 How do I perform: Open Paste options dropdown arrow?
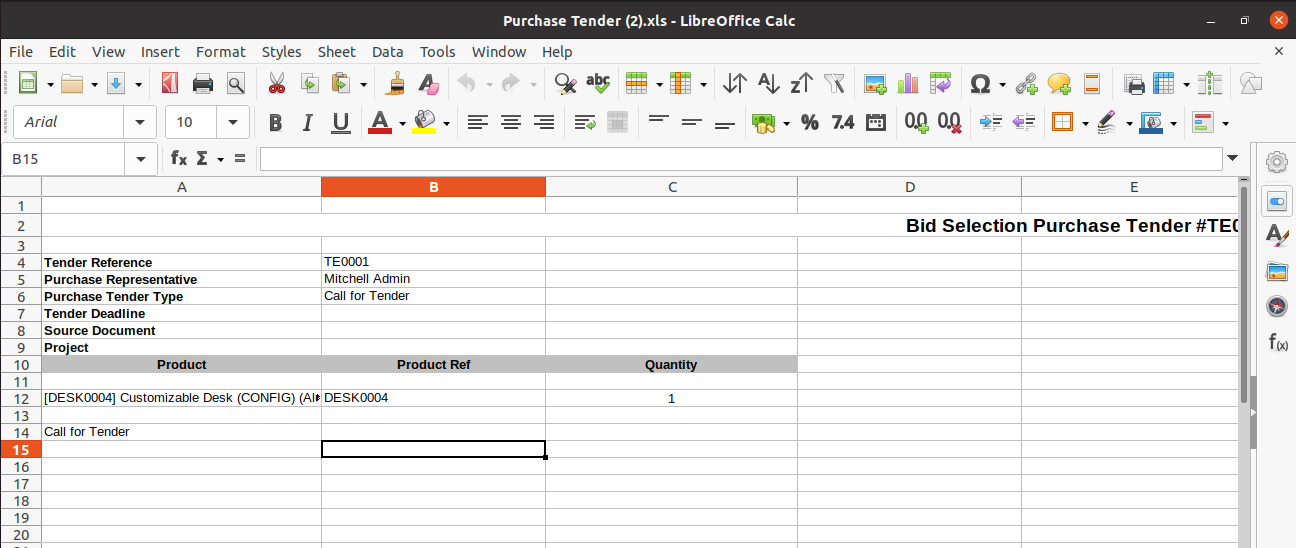363,84
